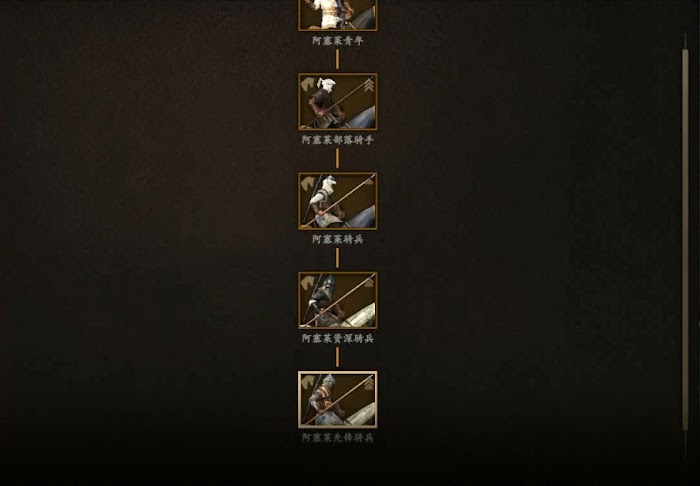Open the 阿塞莱青年 troop portrait
Image resolution: width=700 pixels, height=486 pixels.
pos(338,15)
